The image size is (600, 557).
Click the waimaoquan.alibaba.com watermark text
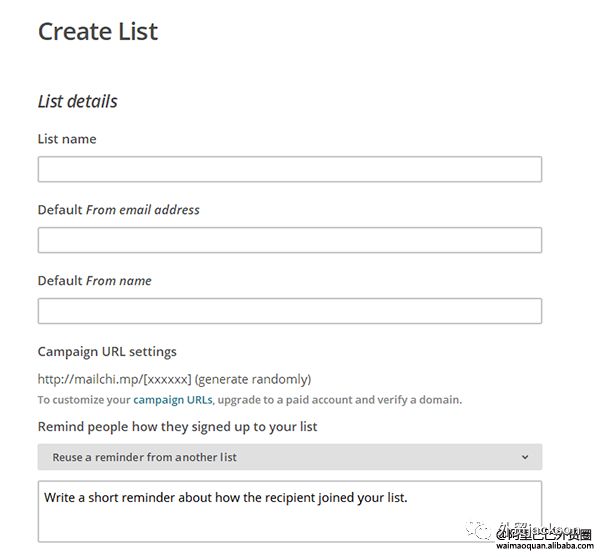tap(543, 546)
